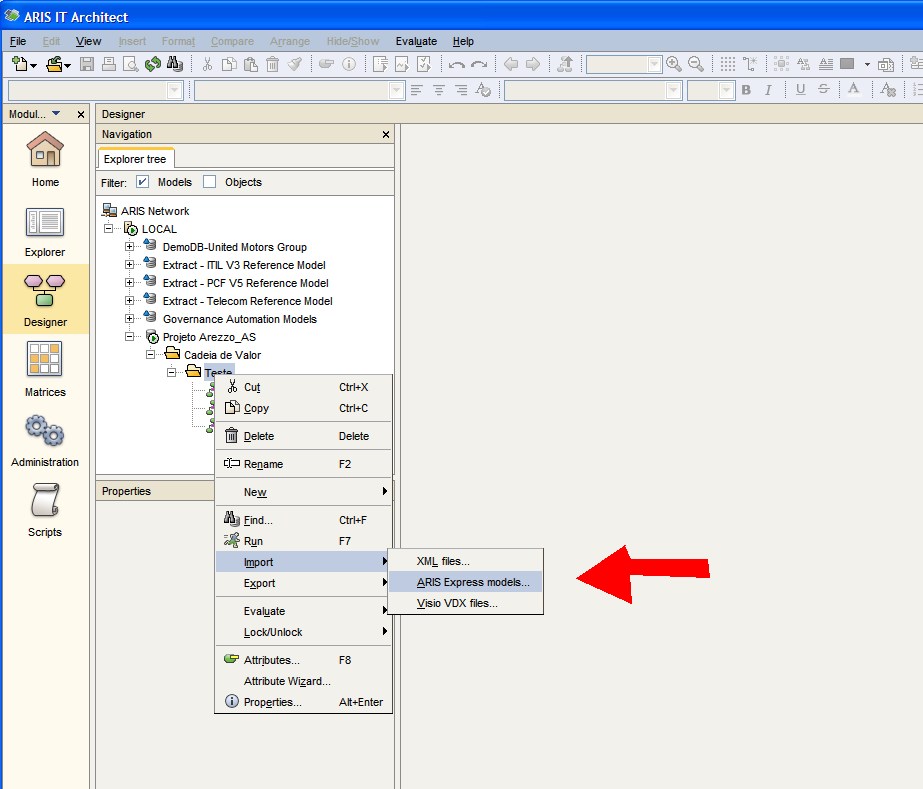Close the Navigation panel

(x=386, y=134)
